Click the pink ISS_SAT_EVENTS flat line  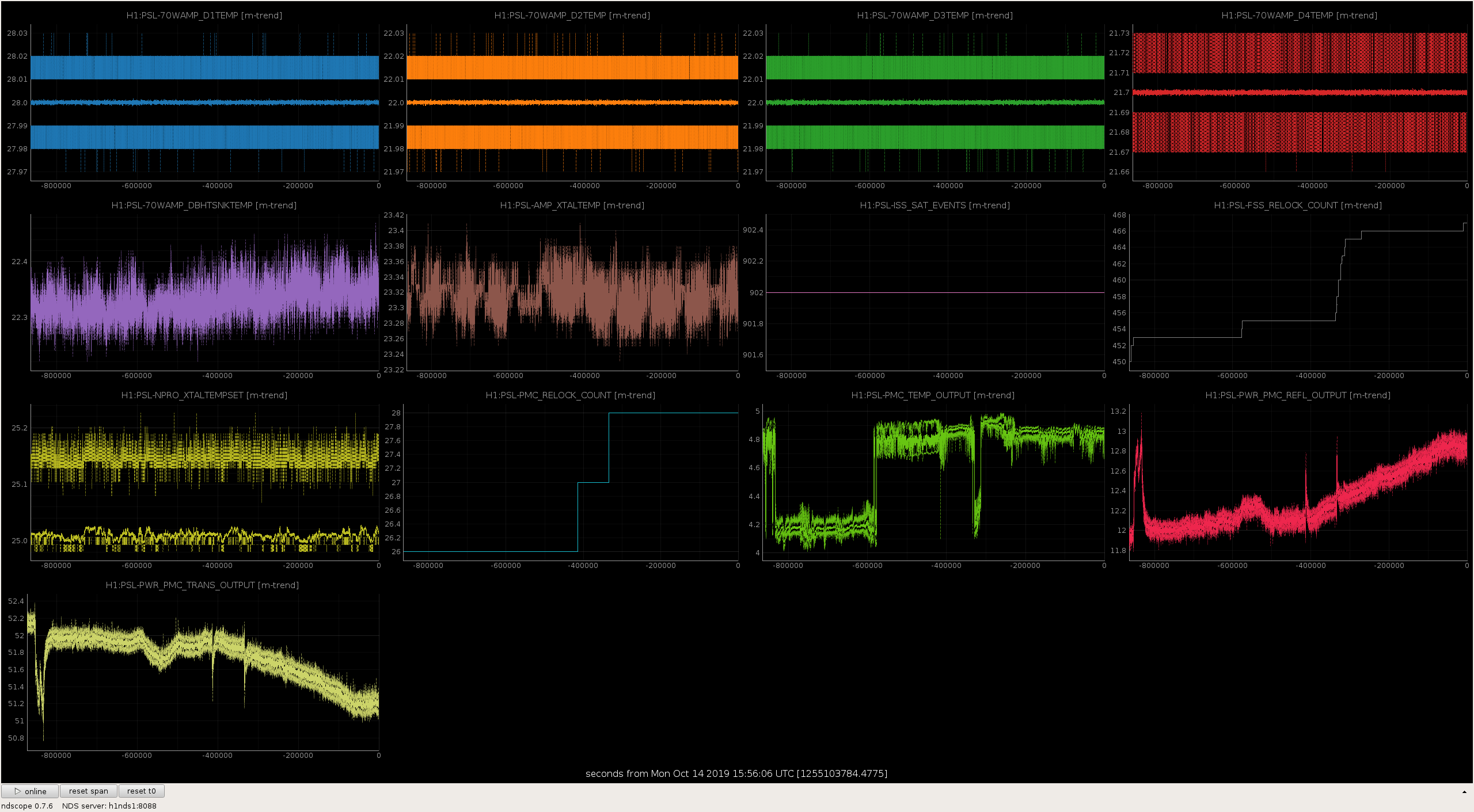(x=935, y=292)
